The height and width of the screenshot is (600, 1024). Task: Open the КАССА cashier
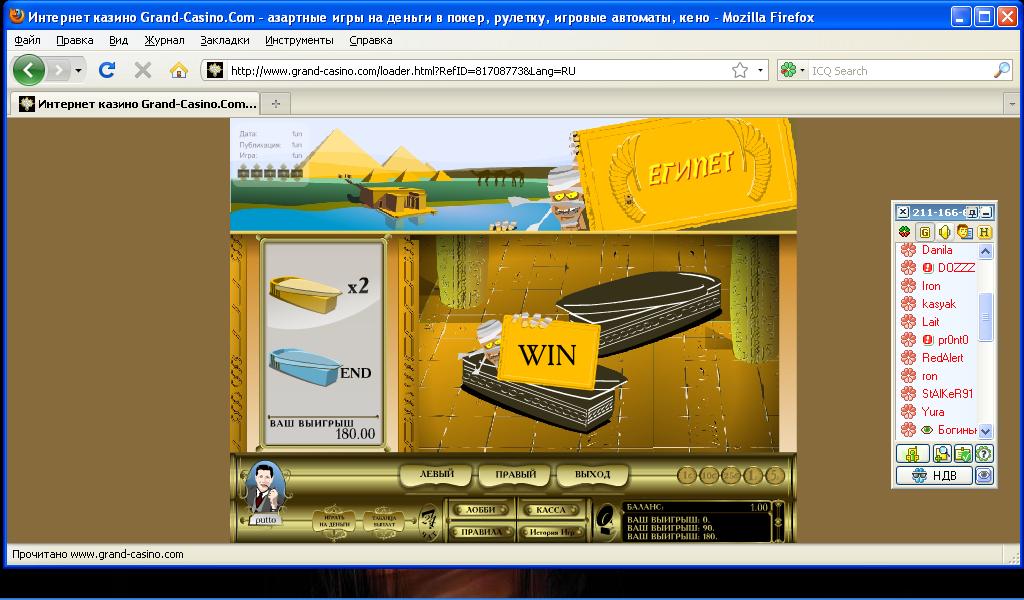(x=550, y=509)
